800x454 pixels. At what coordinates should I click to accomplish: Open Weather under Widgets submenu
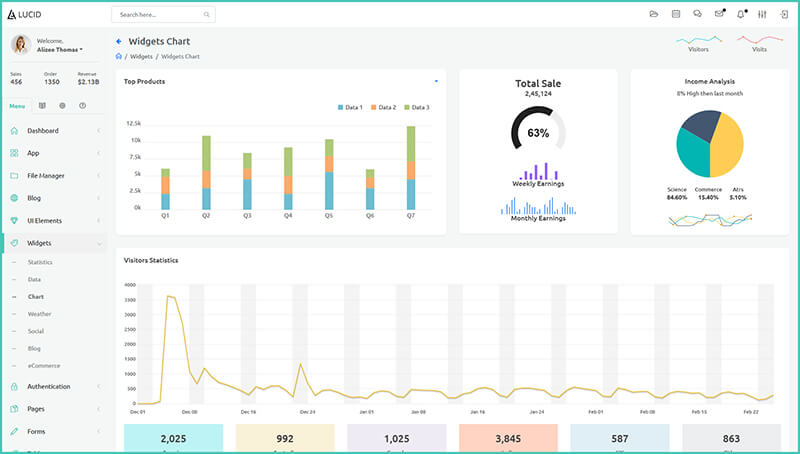[x=39, y=314]
